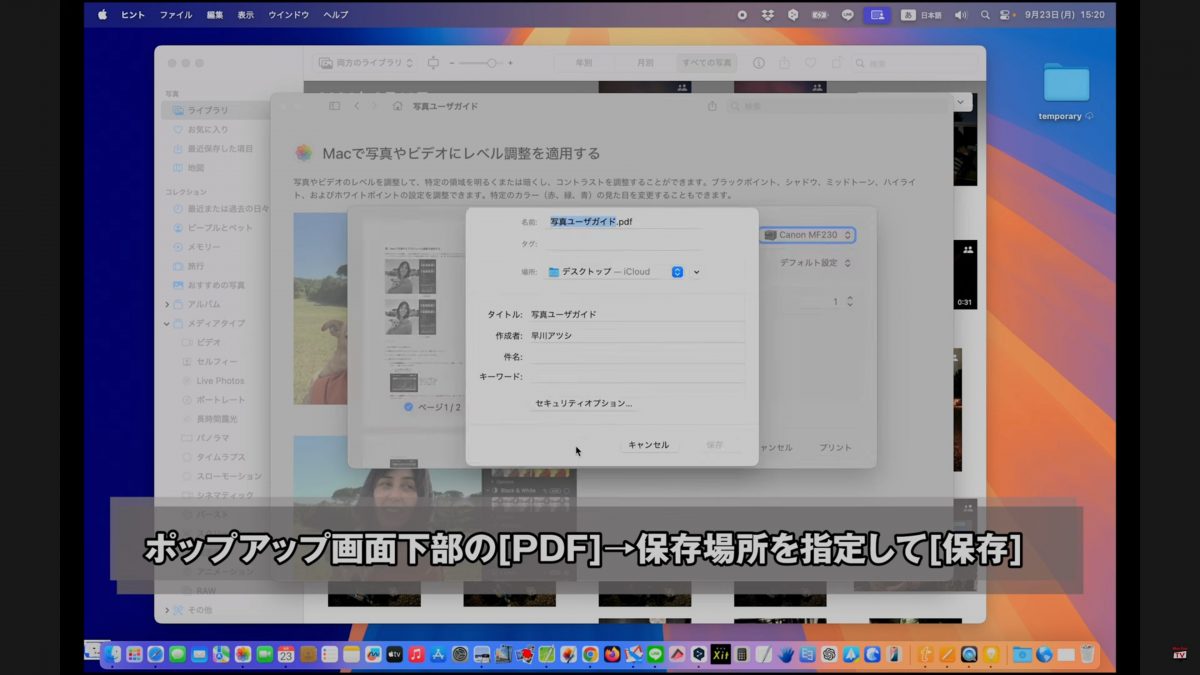Click the Author field showing 早川アツシ

point(636,336)
